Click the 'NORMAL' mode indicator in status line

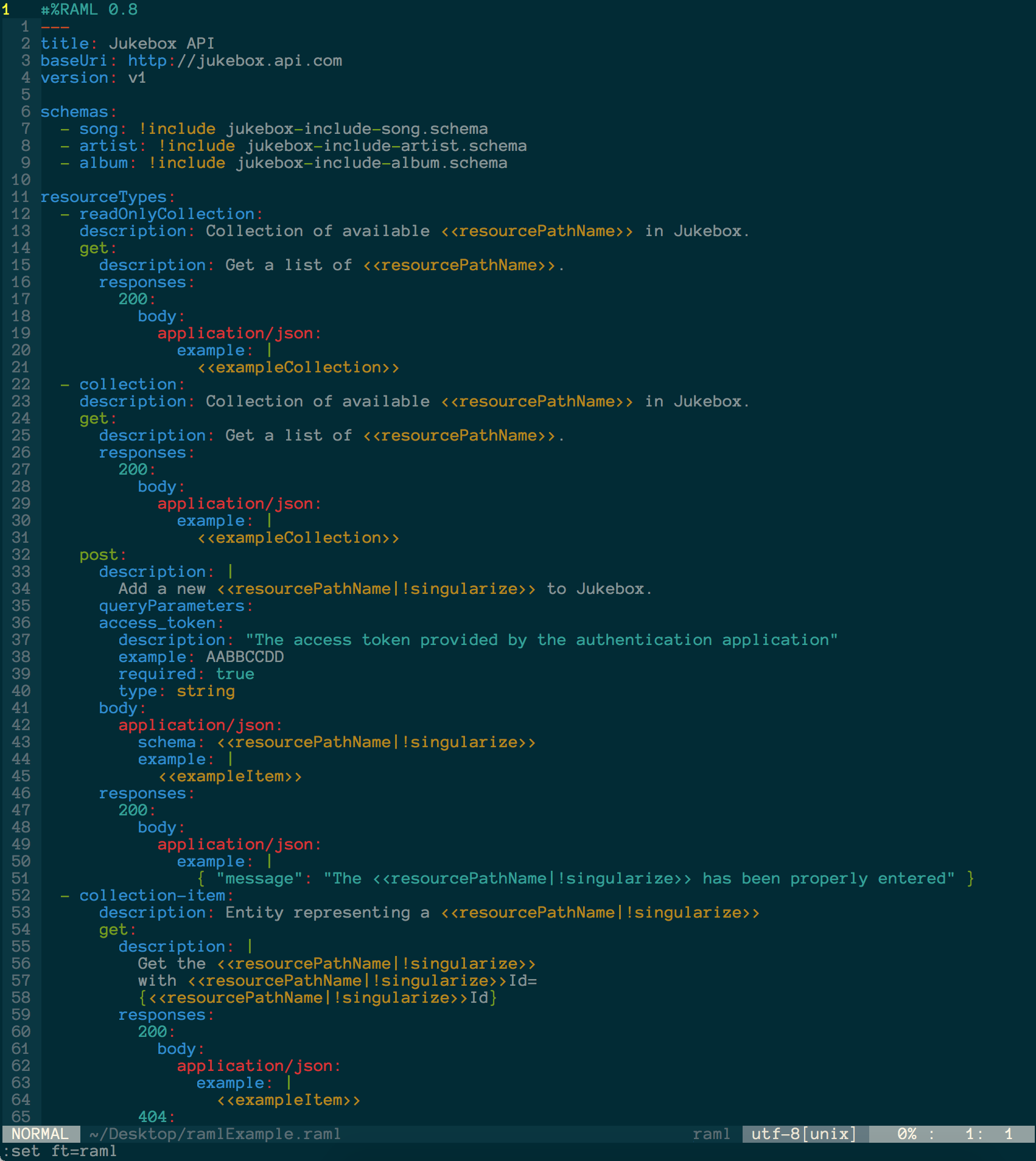40,1134
